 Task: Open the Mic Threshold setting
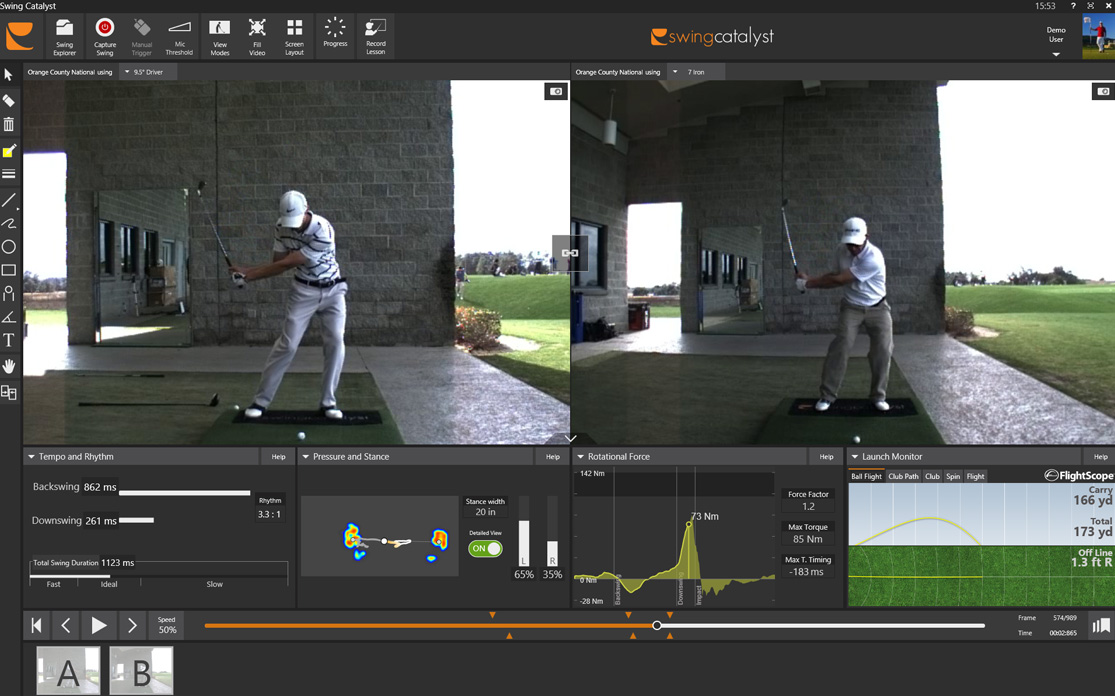point(179,36)
